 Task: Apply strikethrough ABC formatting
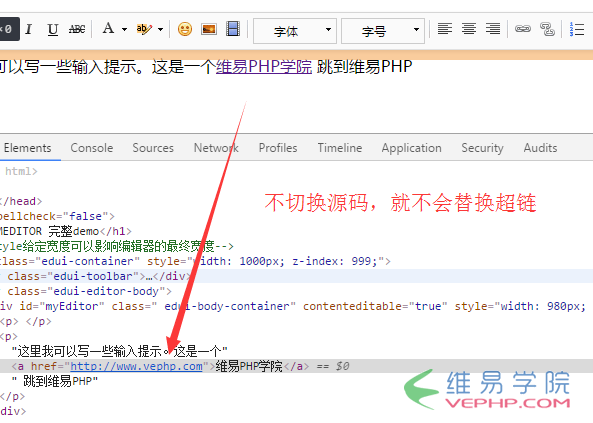click(x=77, y=29)
